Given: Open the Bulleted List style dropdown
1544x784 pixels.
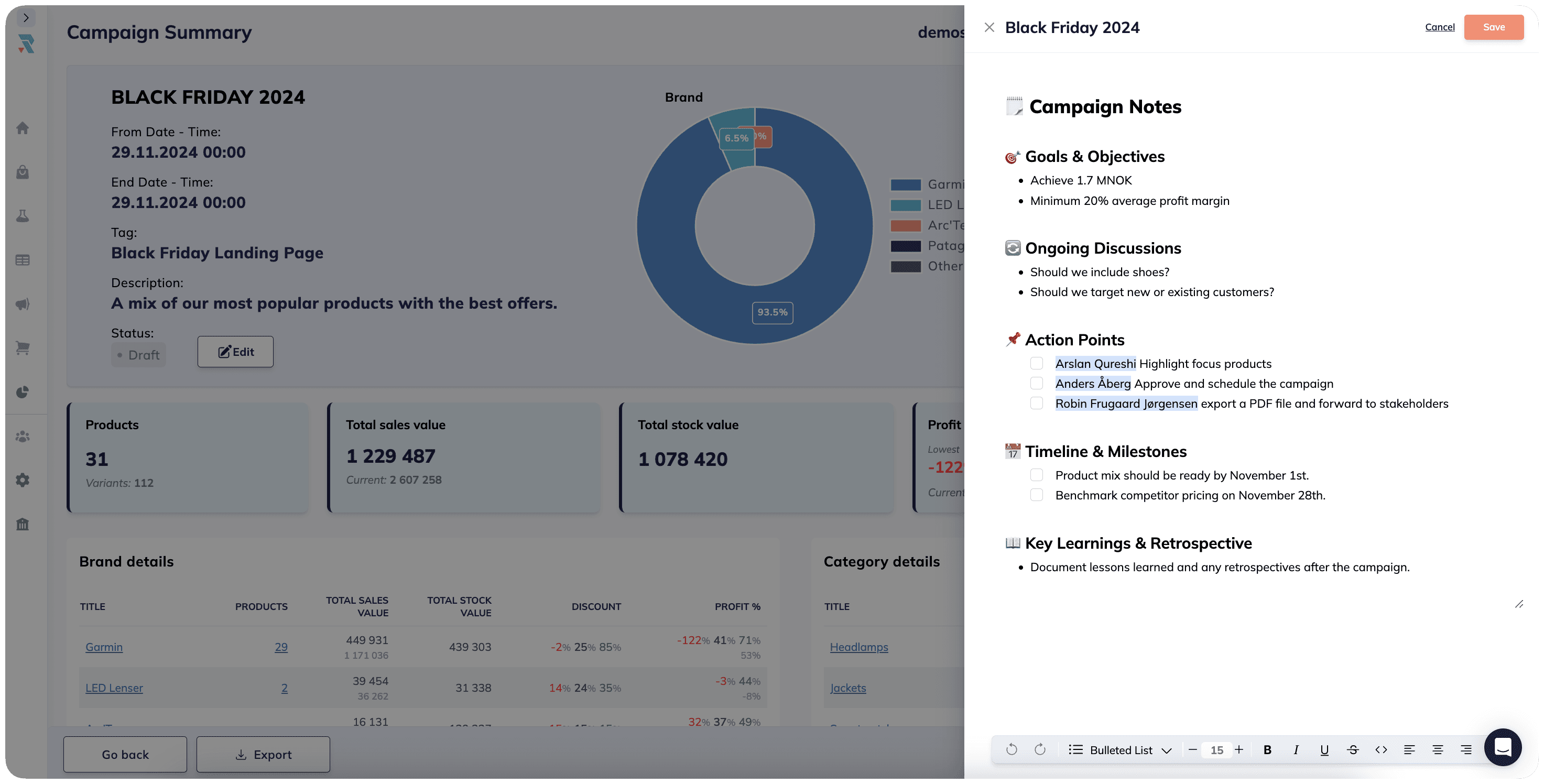Looking at the screenshot, I should pos(1119,750).
